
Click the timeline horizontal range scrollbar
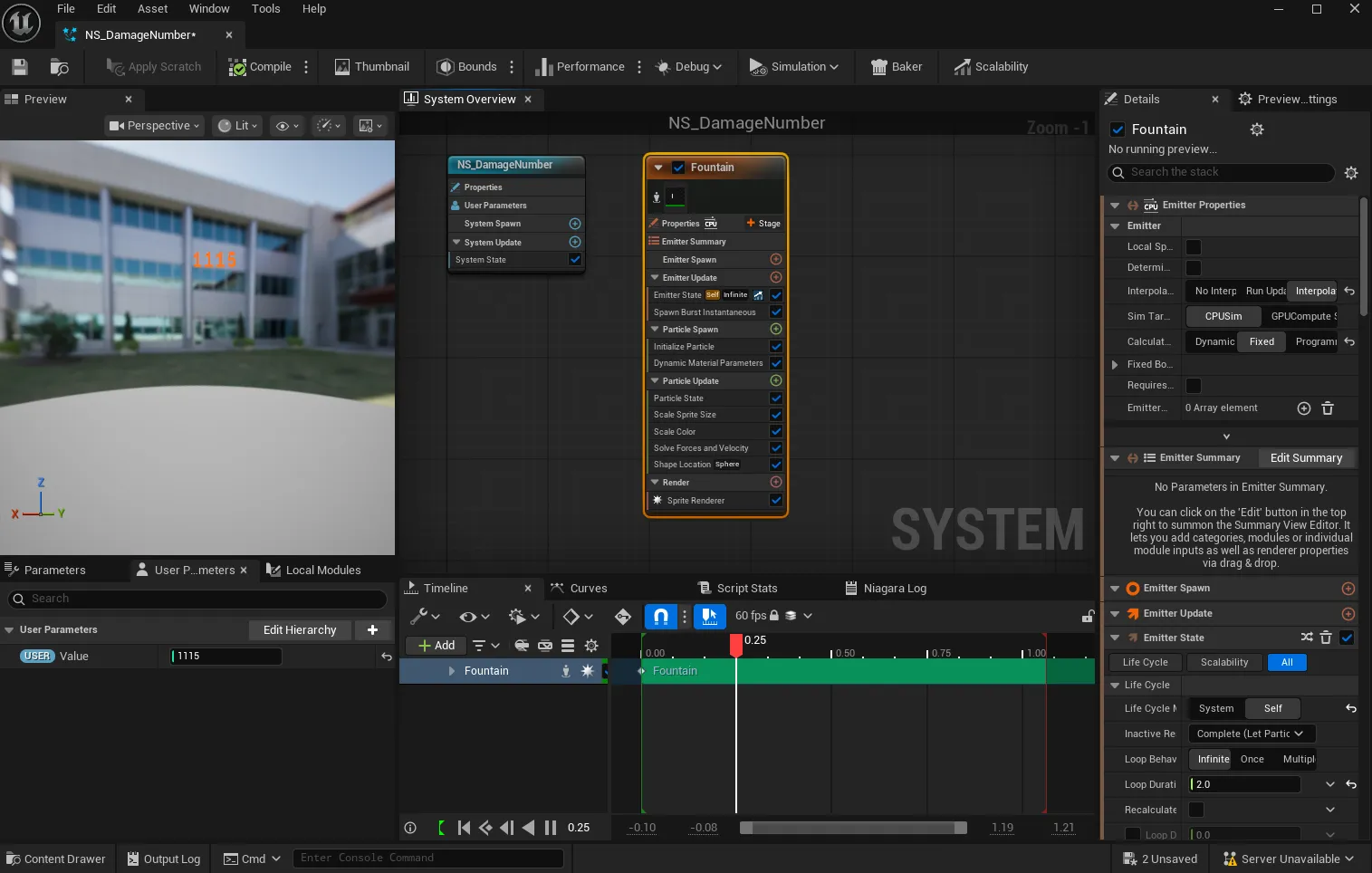click(852, 828)
